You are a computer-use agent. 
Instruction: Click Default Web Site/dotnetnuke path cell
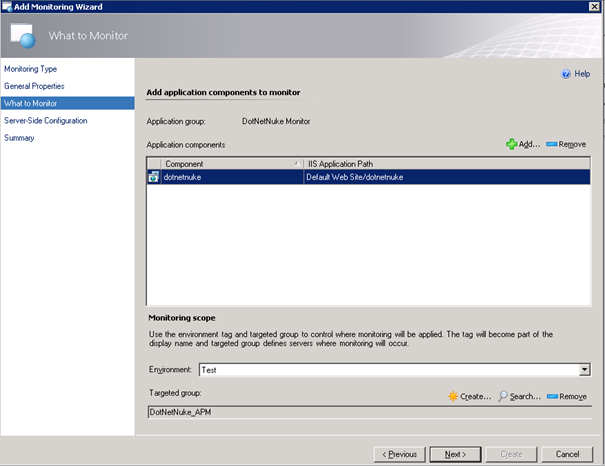click(x=447, y=177)
